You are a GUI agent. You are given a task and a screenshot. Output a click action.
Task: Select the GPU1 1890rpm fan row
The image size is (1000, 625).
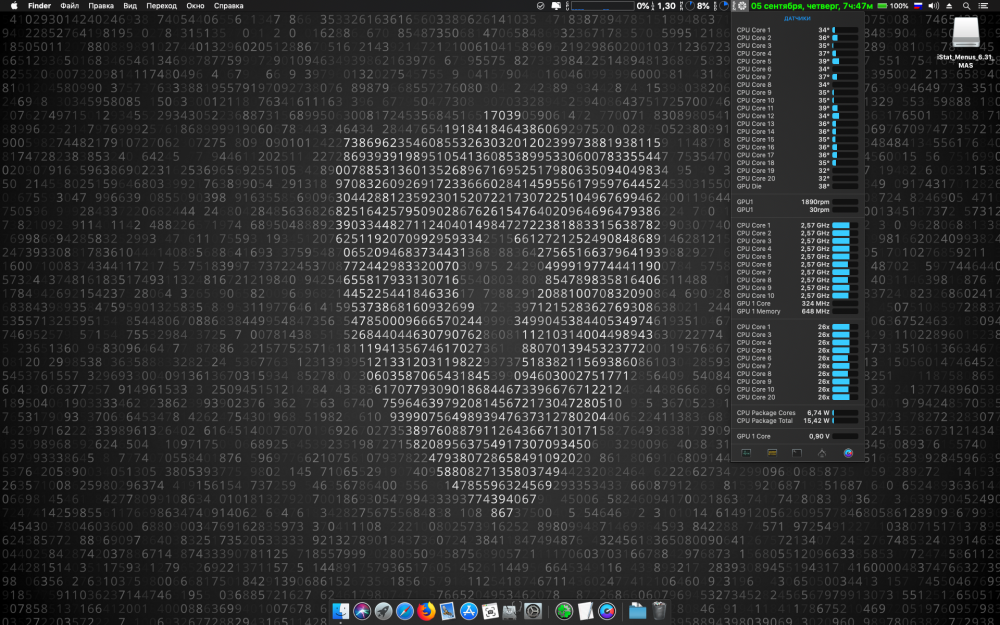[x=797, y=202]
